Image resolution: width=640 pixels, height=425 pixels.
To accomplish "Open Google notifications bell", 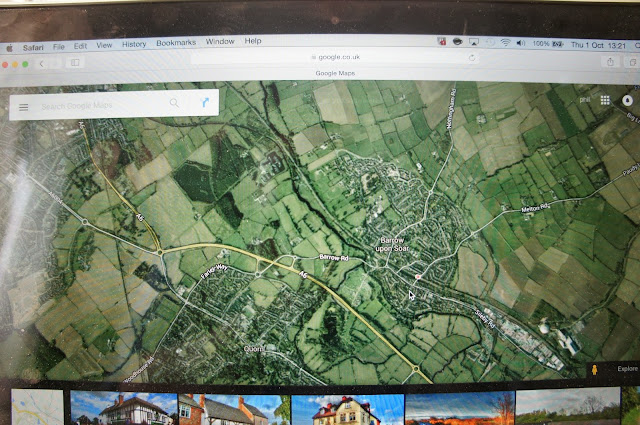I will pos(628,100).
